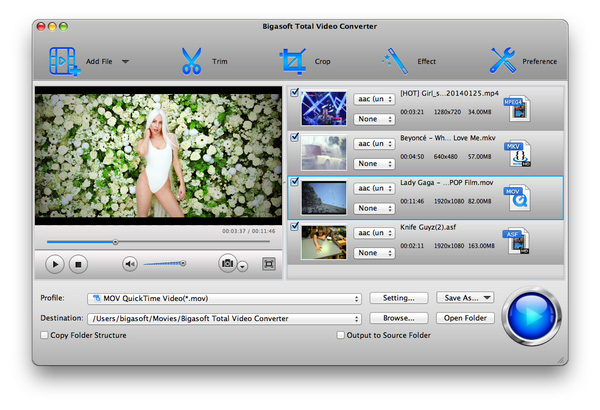This screenshot has height=410, width=600.
Task: Open audio track dropdown for Beyoncé mkv
Action: [x=374, y=144]
